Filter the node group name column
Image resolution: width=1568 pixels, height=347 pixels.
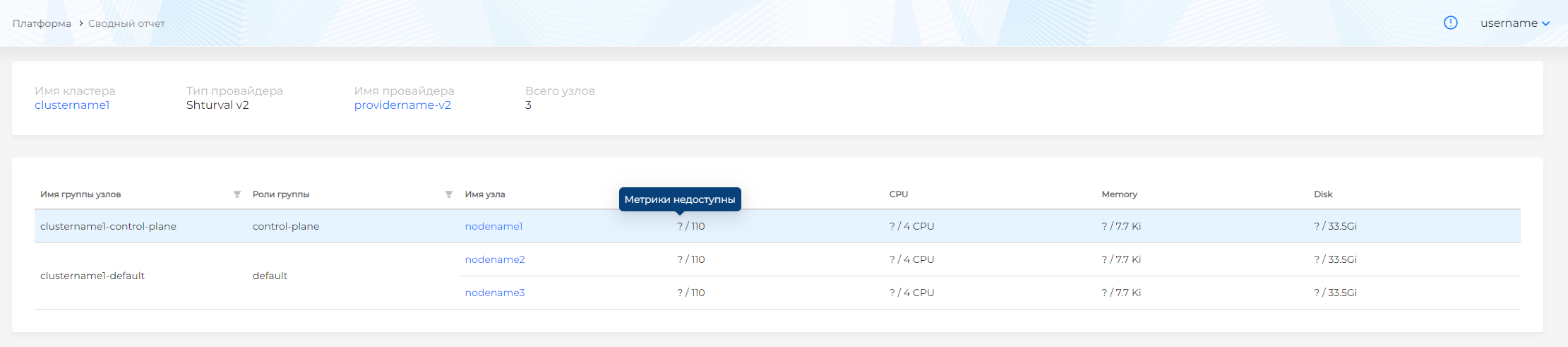point(237,194)
